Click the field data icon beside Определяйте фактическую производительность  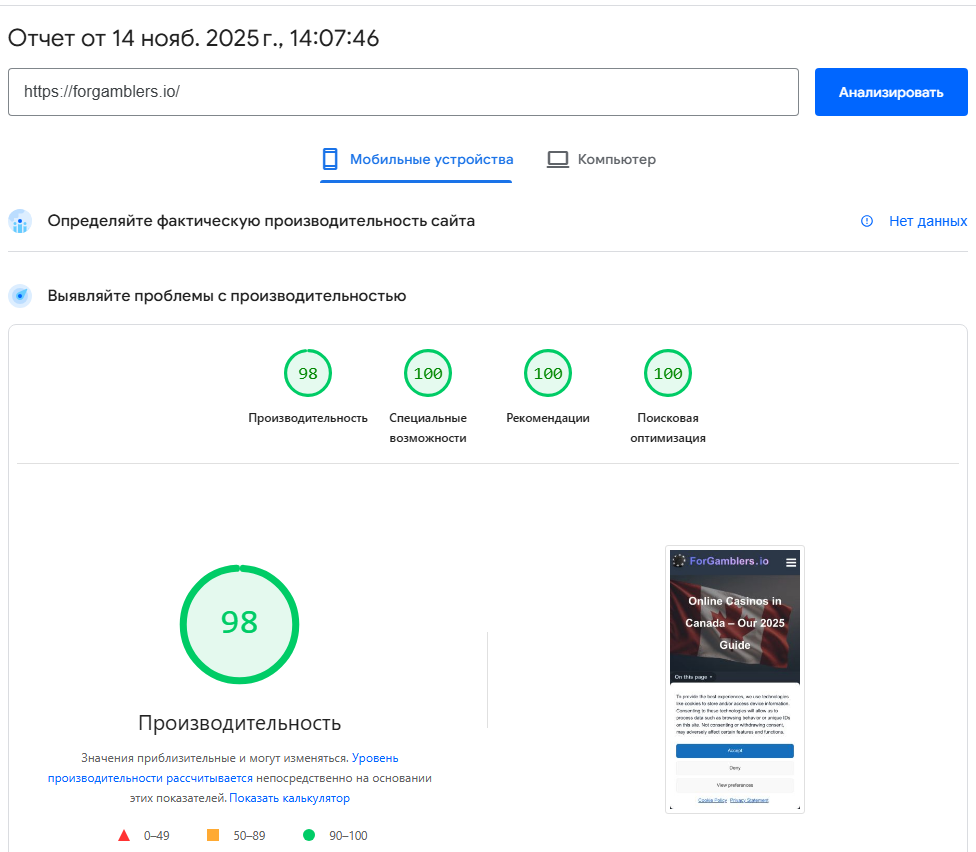(20, 222)
